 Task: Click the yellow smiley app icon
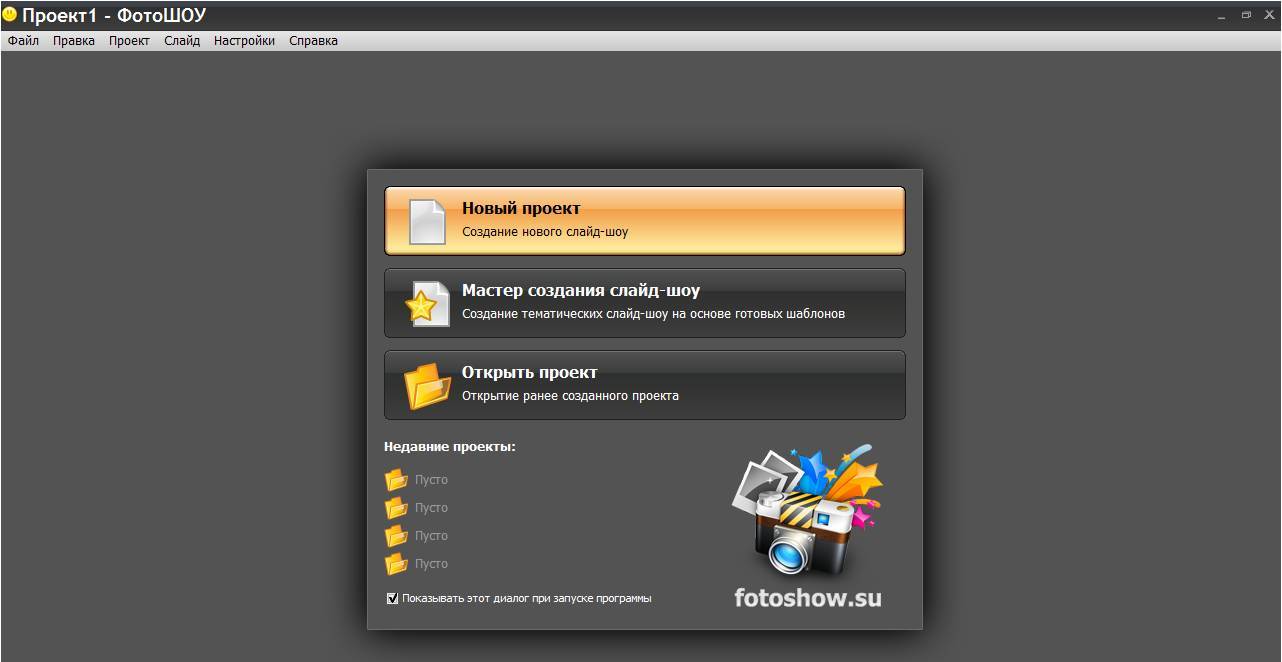click(x=10, y=14)
